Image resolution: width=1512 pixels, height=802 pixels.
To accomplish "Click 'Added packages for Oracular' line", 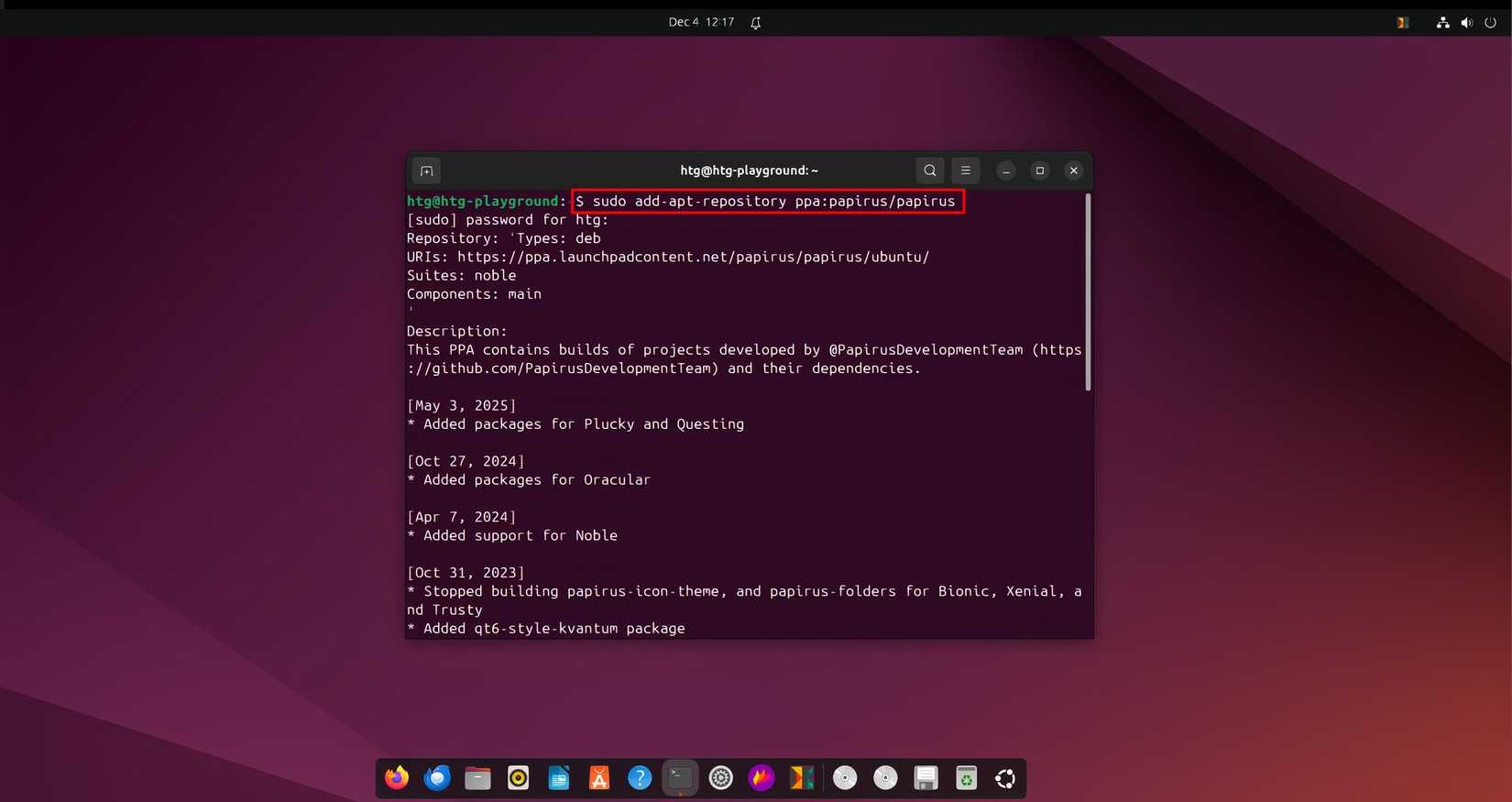I will pos(529,479).
